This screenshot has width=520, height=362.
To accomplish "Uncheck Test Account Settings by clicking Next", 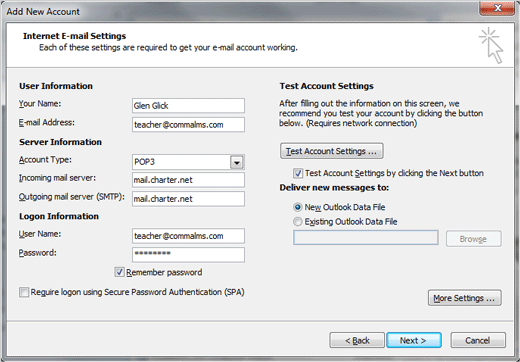I will (x=298, y=173).
